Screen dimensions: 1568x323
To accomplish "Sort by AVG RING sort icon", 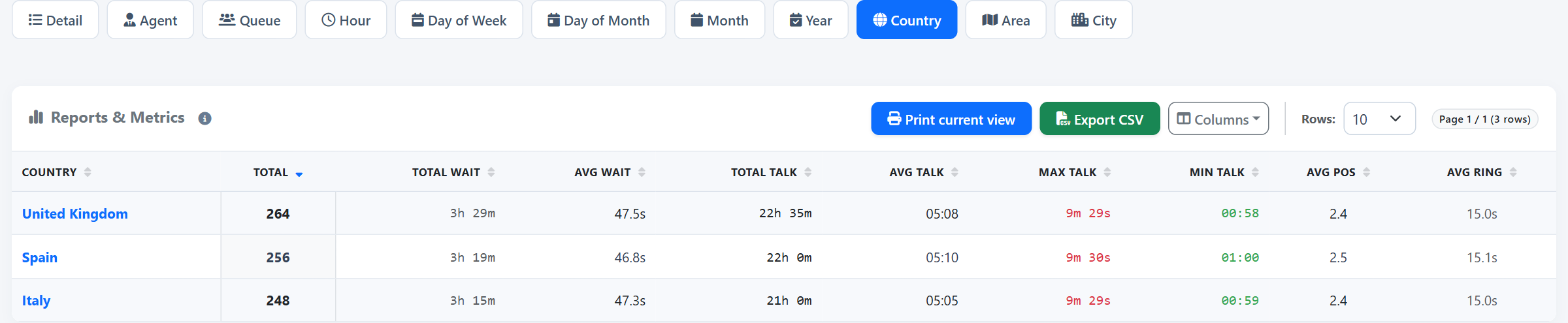I will 1513,172.
